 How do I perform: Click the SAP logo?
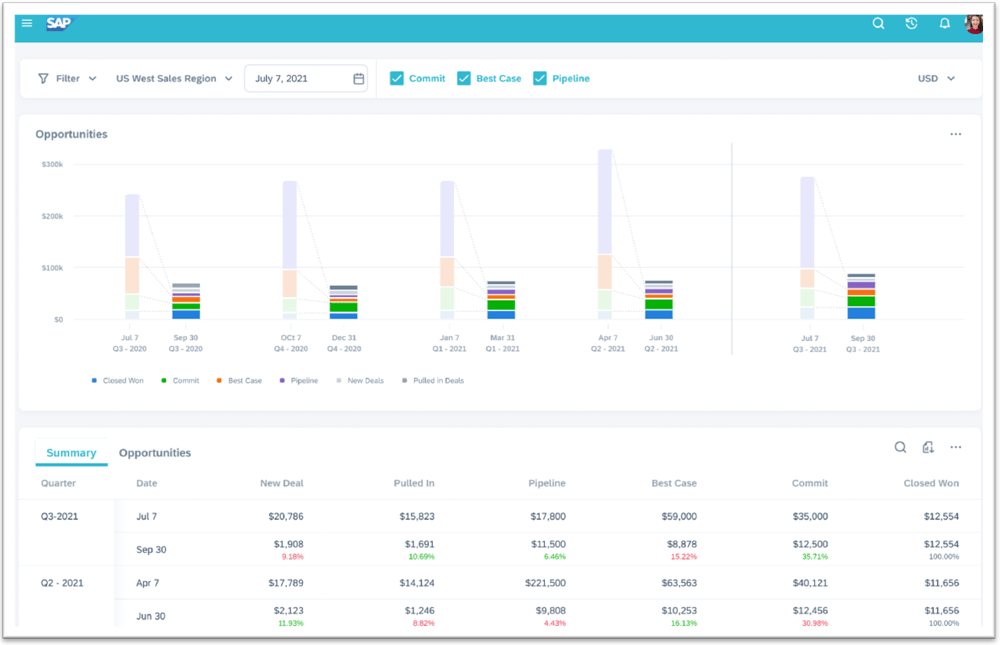pyautogui.click(x=59, y=23)
